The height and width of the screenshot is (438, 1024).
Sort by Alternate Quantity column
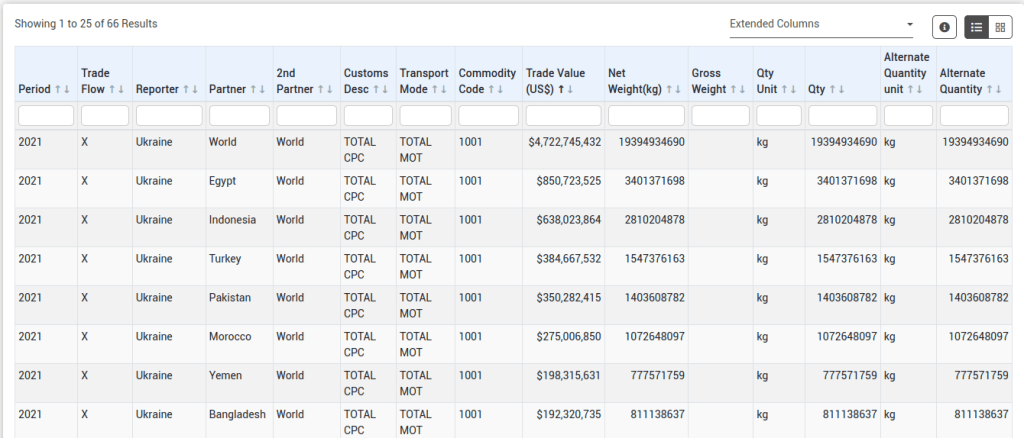tap(994, 90)
